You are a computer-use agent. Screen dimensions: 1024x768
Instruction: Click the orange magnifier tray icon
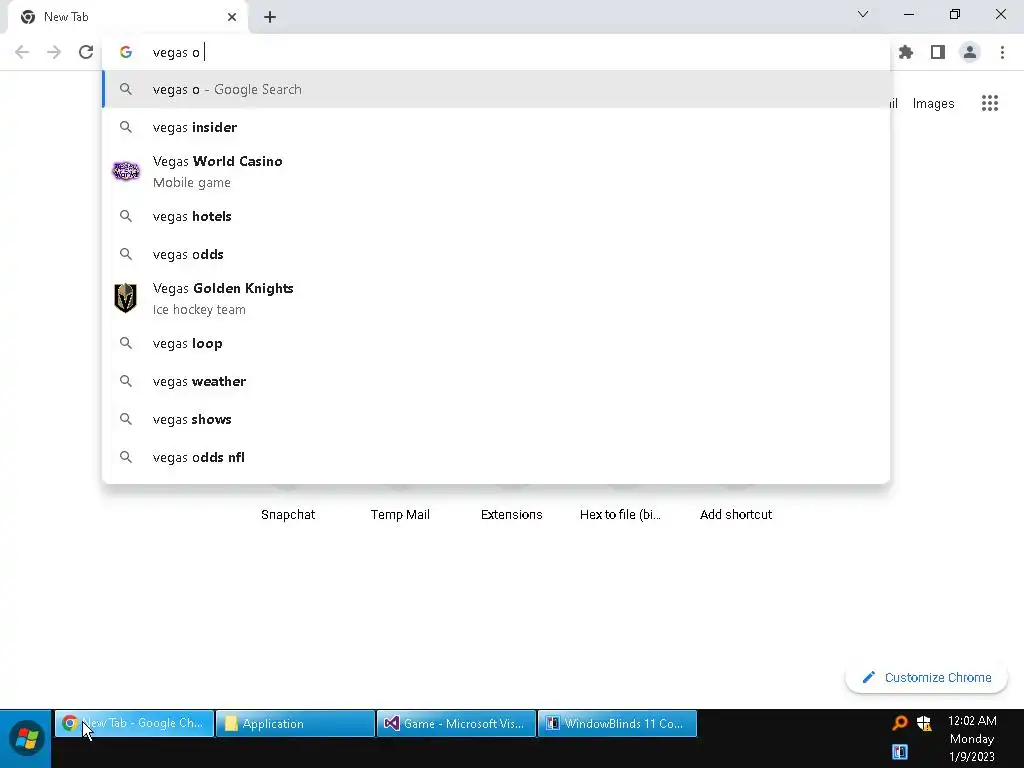pos(899,722)
